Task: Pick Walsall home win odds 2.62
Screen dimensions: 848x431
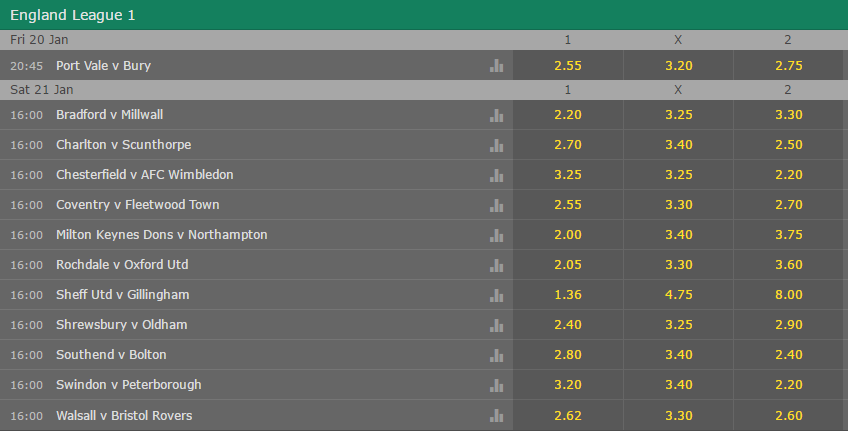Action: tap(568, 415)
